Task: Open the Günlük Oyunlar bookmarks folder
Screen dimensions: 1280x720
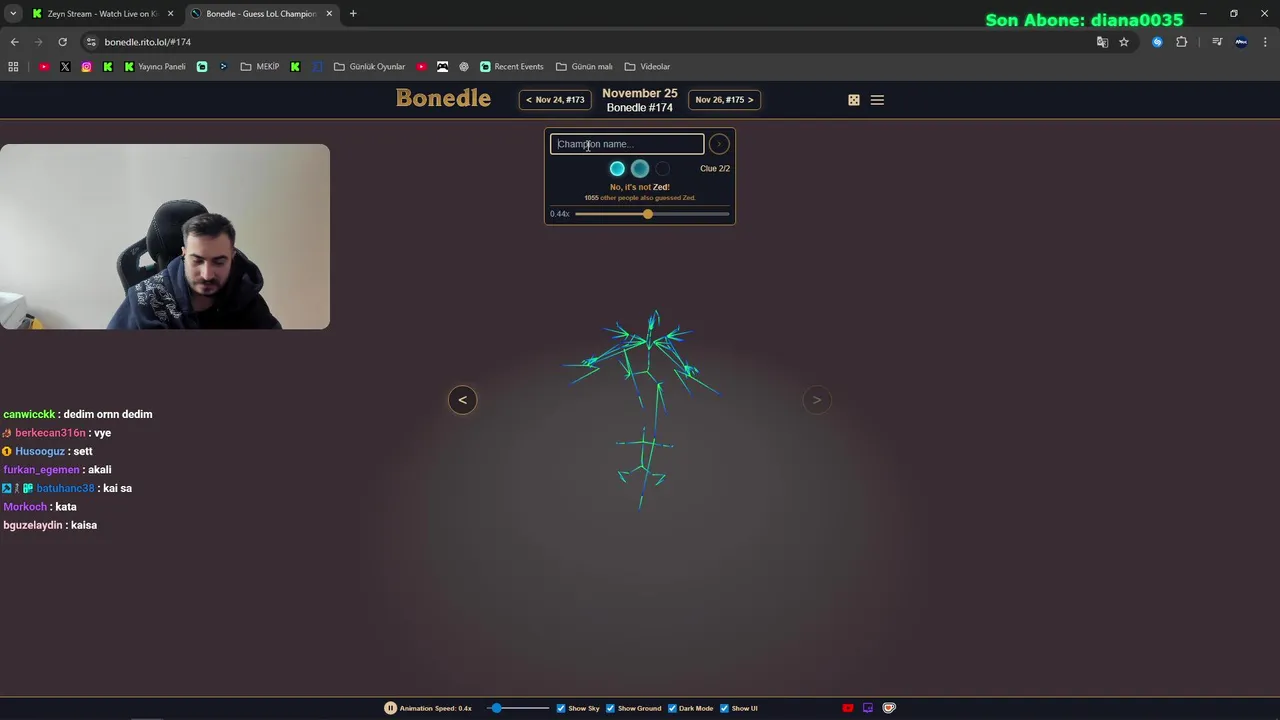Action: click(370, 67)
